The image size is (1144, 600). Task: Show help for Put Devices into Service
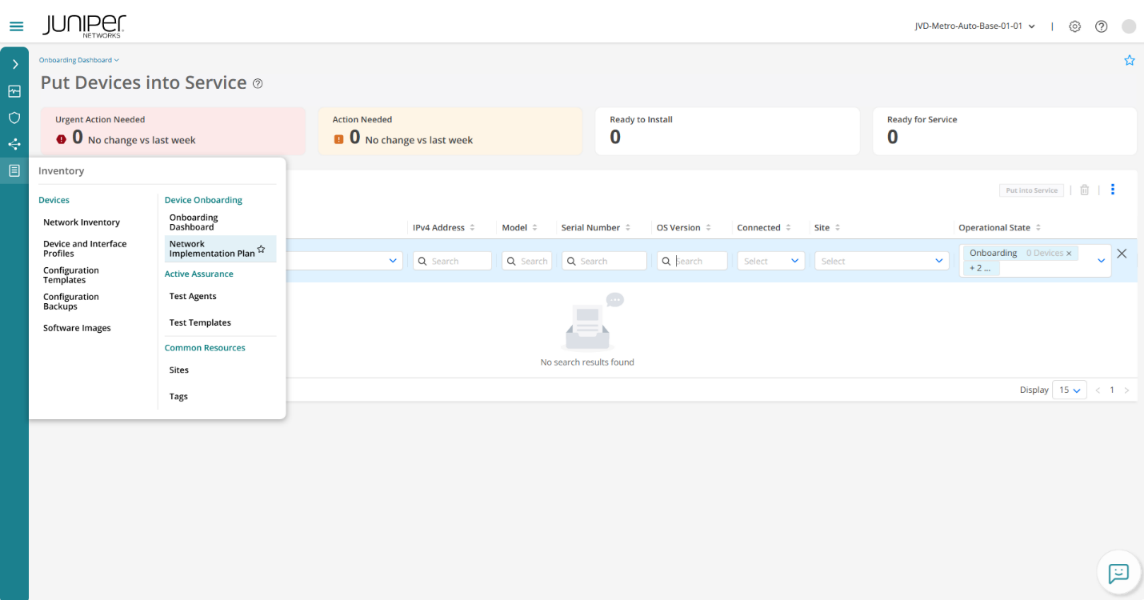pyautogui.click(x=258, y=83)
